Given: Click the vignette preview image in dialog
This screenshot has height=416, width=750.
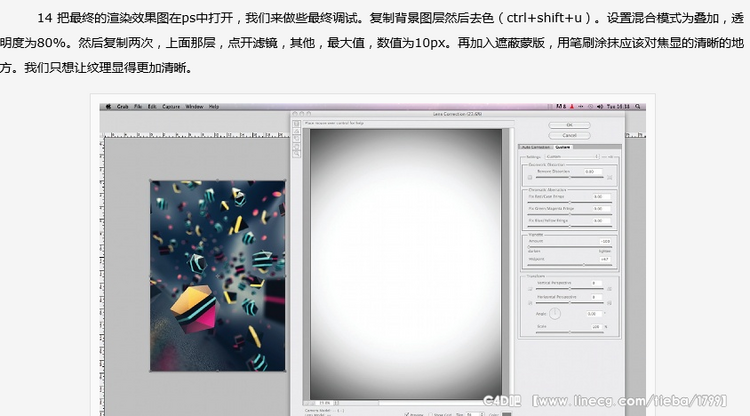Looking at the screenshot, I should point(406,263).
